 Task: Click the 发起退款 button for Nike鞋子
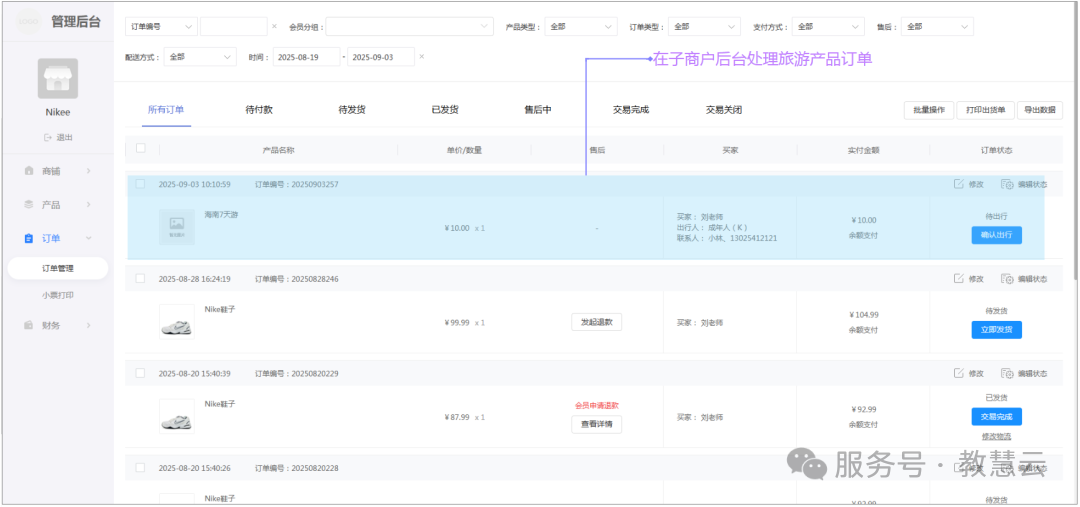coord(597,322)
